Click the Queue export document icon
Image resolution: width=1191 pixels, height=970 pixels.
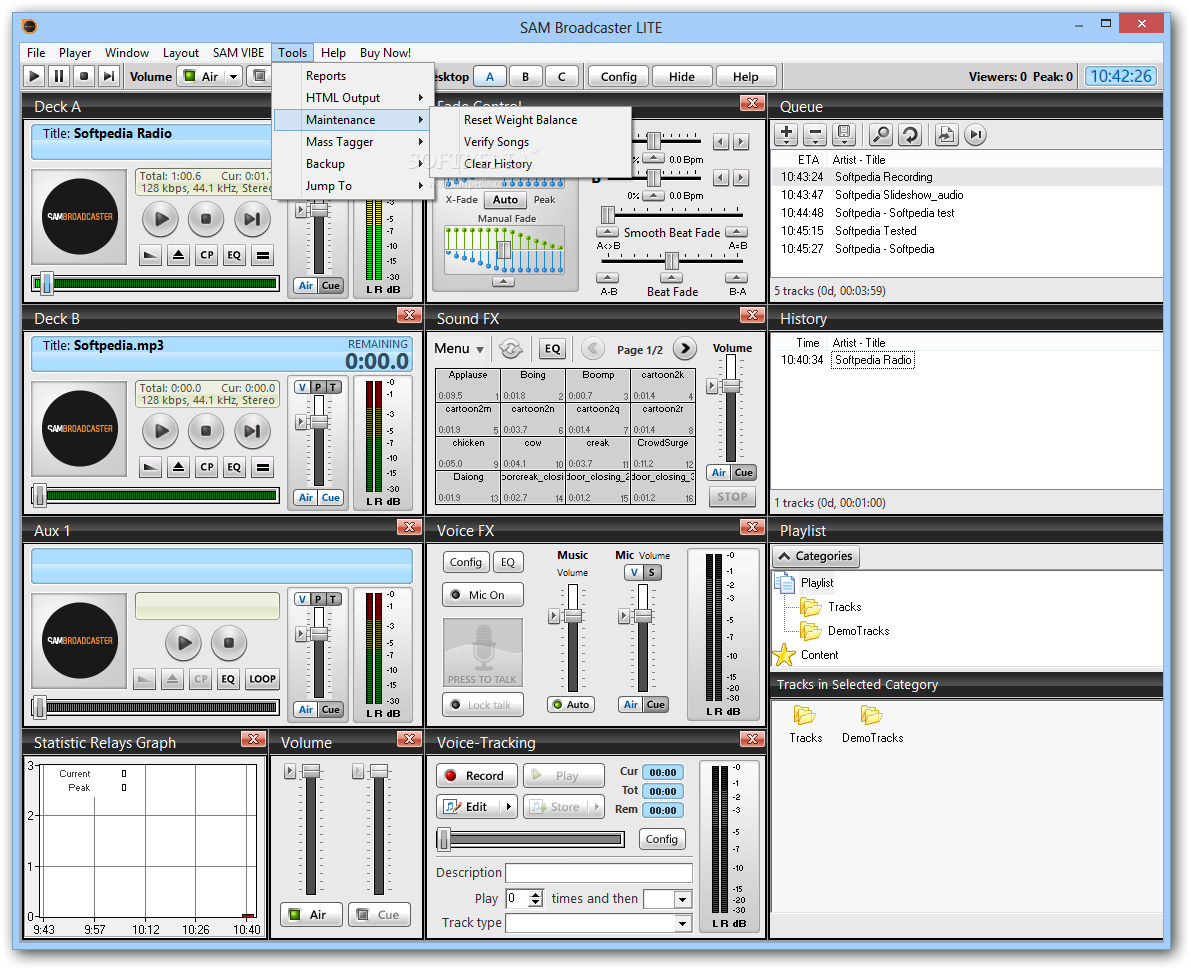pos(946,134)
